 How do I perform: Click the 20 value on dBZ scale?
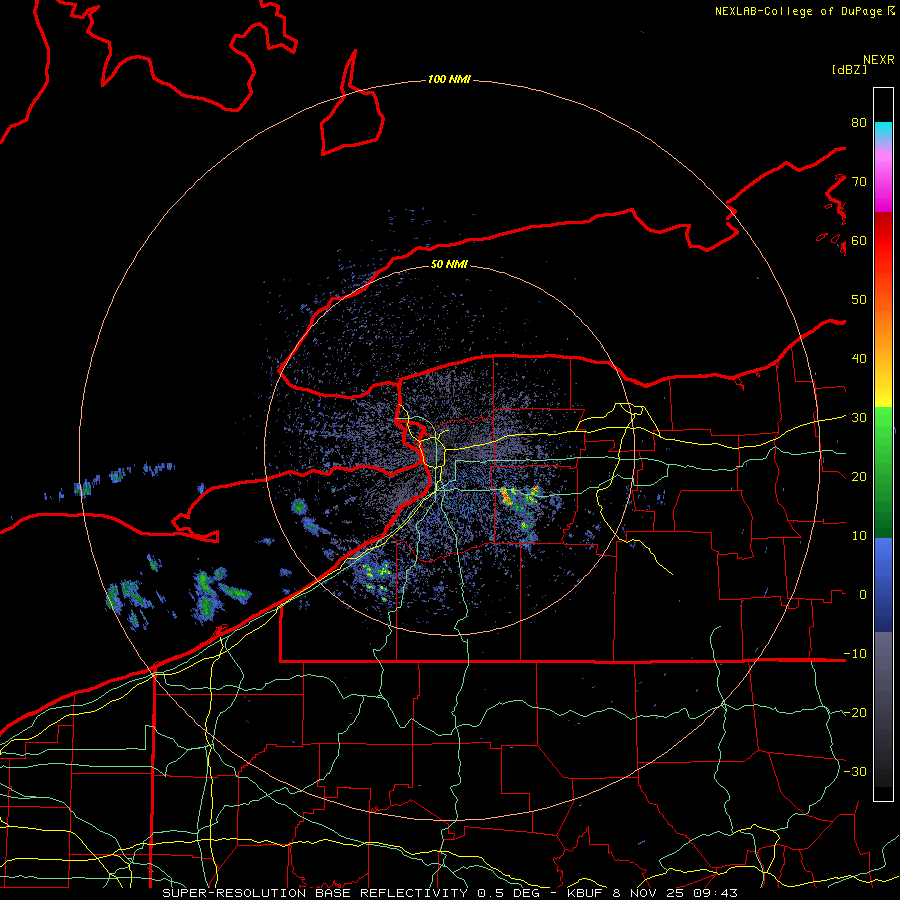click(x=859, y=476)
